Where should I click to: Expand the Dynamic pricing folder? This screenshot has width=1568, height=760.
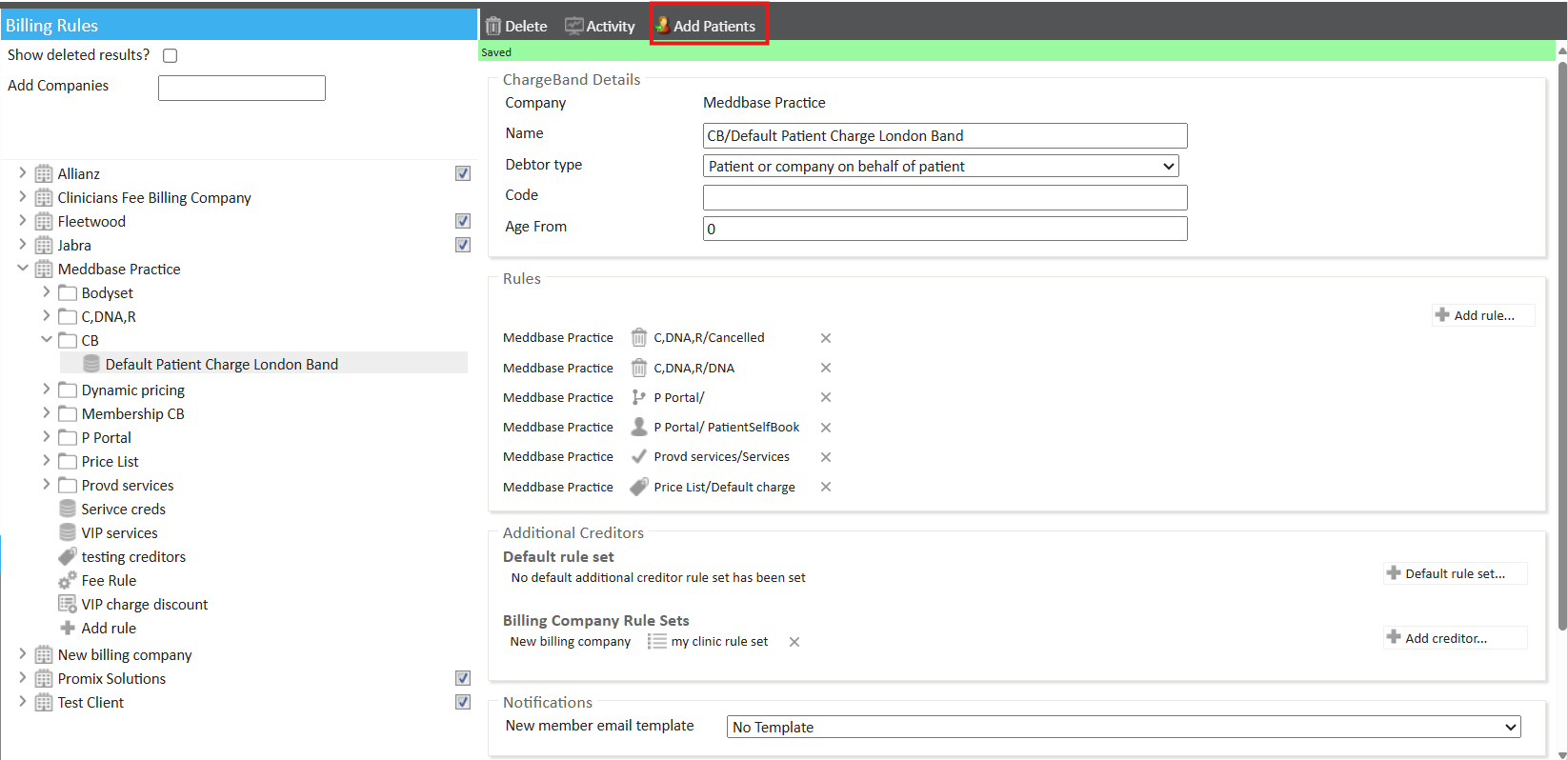(x=46, y=390)
